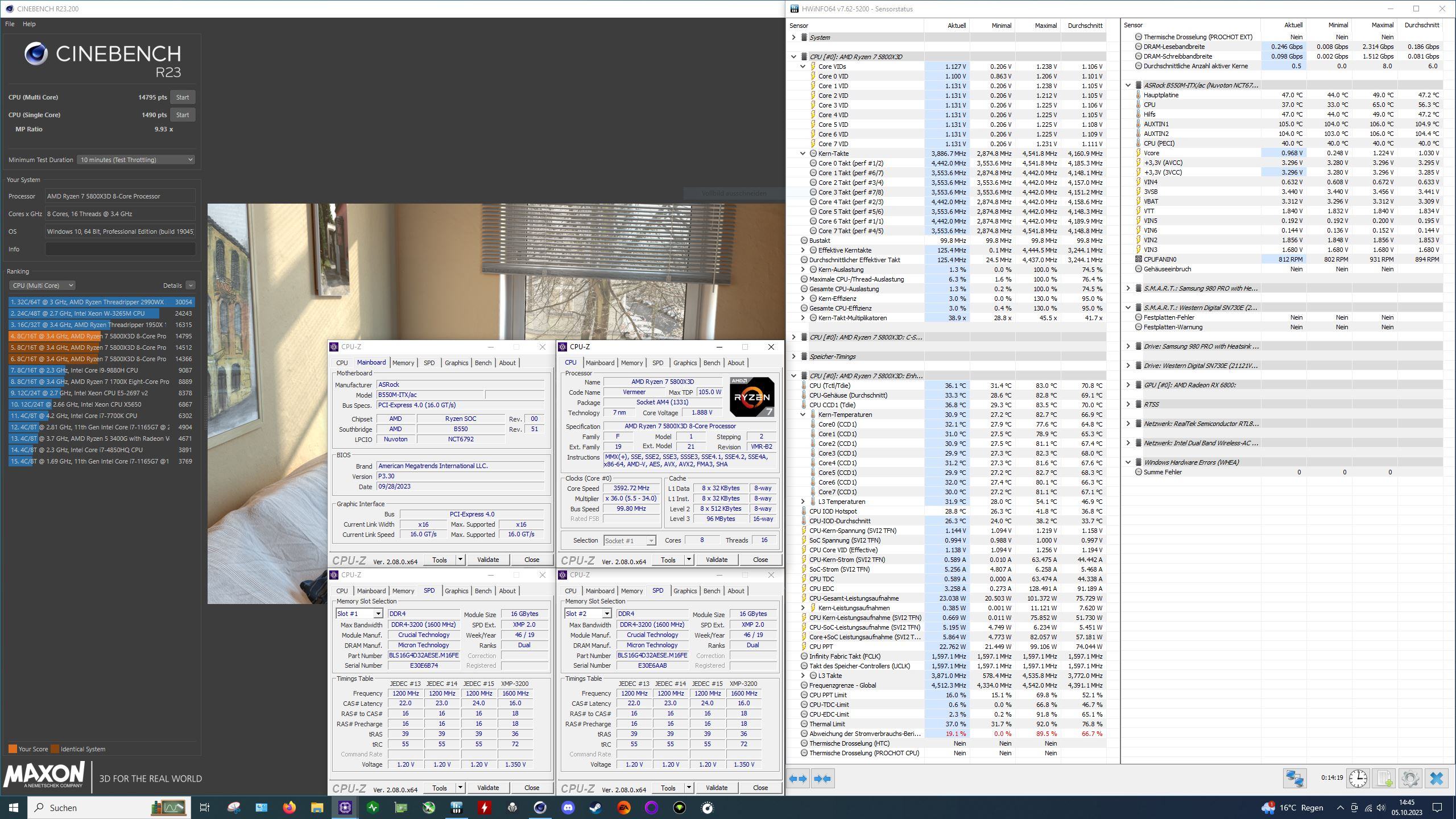Expand the System sensor group
Image resolution: width=1456 pixels, height=819 pixels.
click(x=794, y=38)
